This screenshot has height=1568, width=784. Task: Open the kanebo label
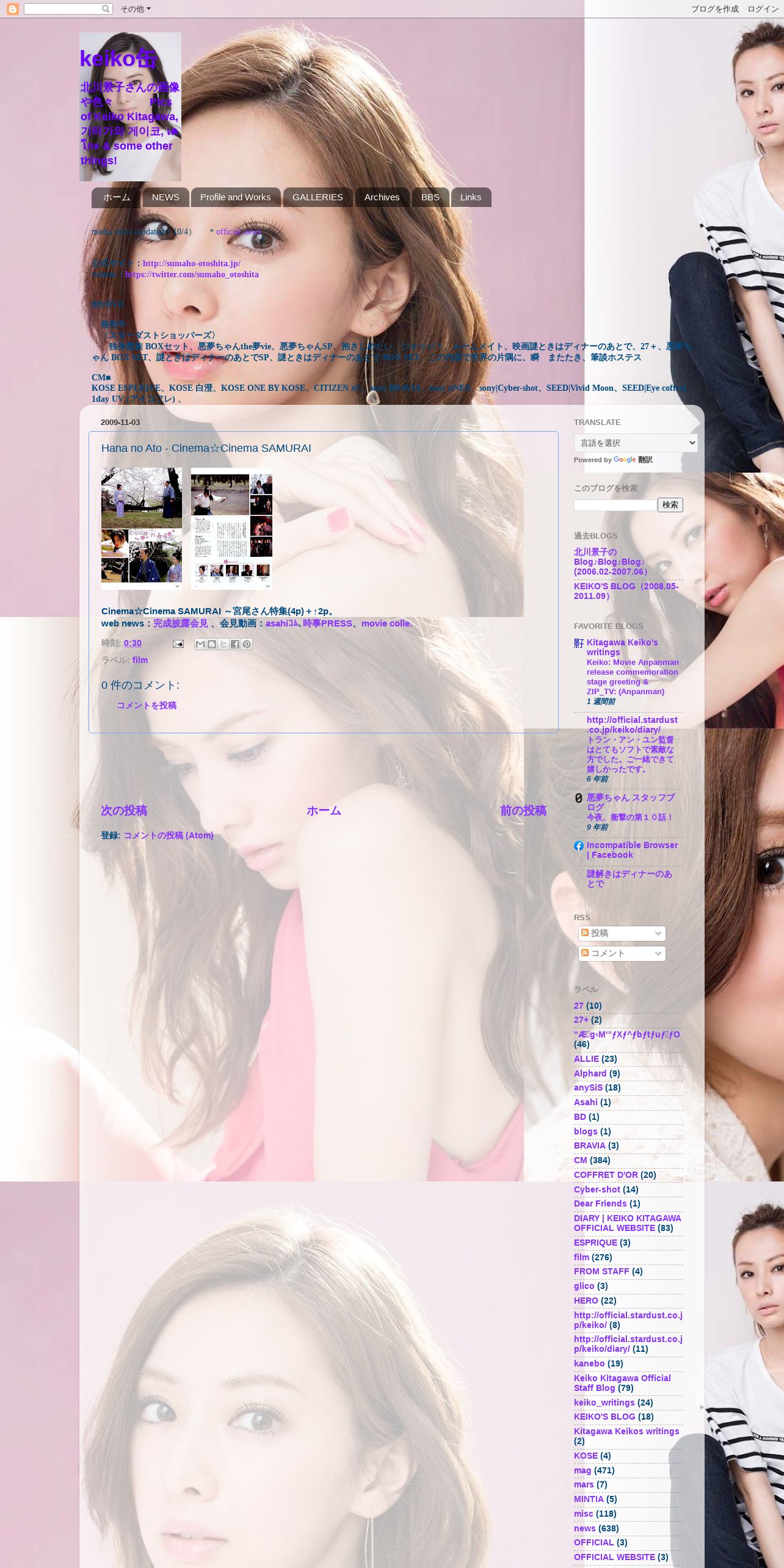pos(589,1363)
